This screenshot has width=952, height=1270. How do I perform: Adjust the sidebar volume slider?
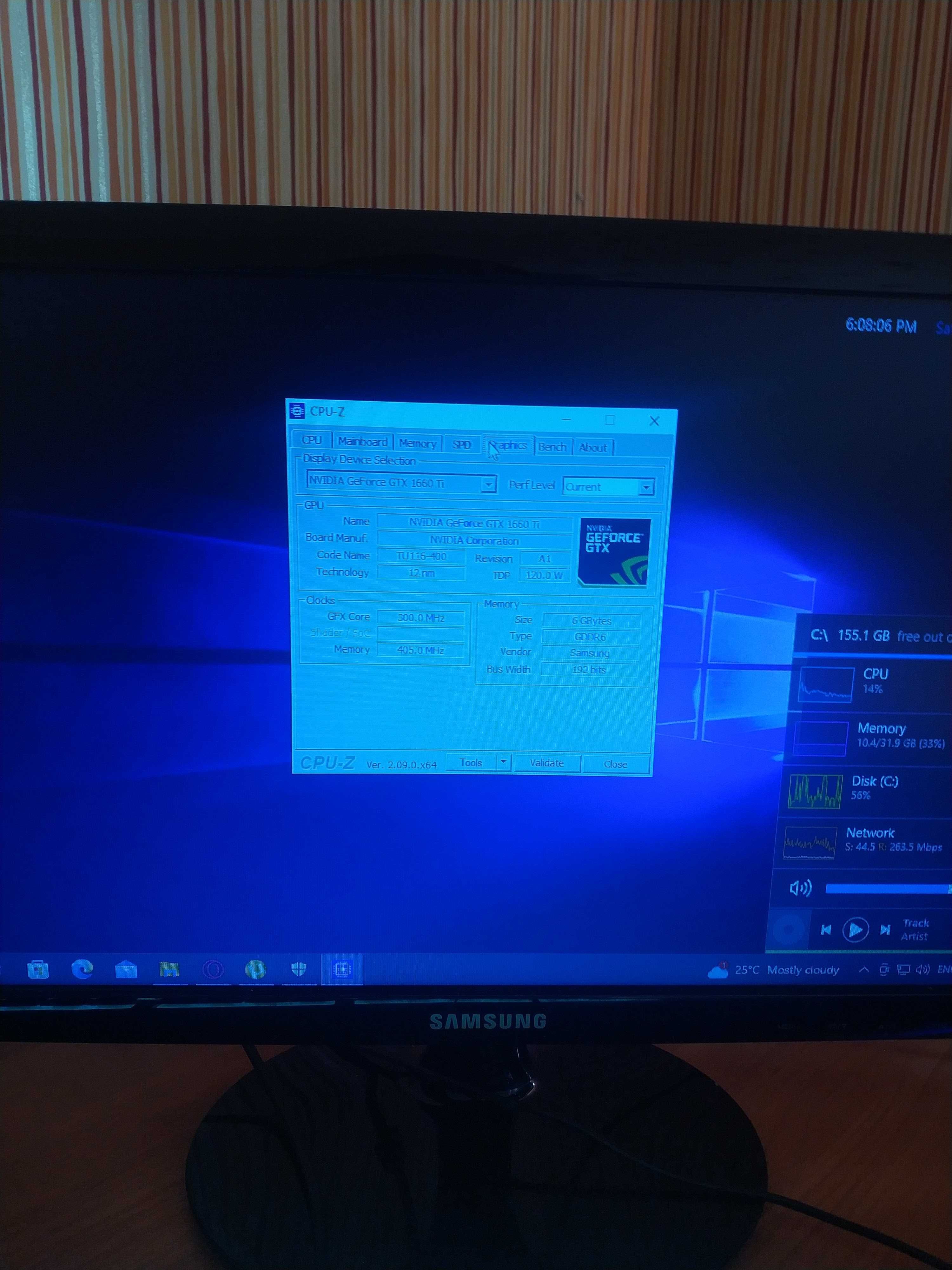tap(888, 889)
